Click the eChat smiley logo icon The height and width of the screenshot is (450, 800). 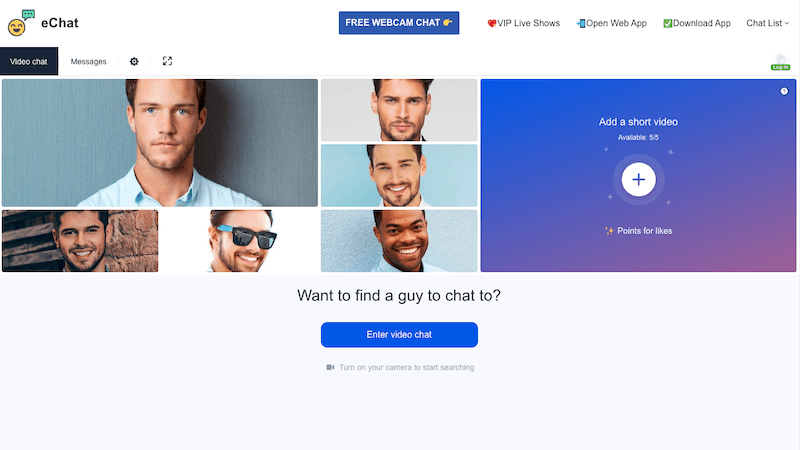pyautogui.click(x=21, y=23)
